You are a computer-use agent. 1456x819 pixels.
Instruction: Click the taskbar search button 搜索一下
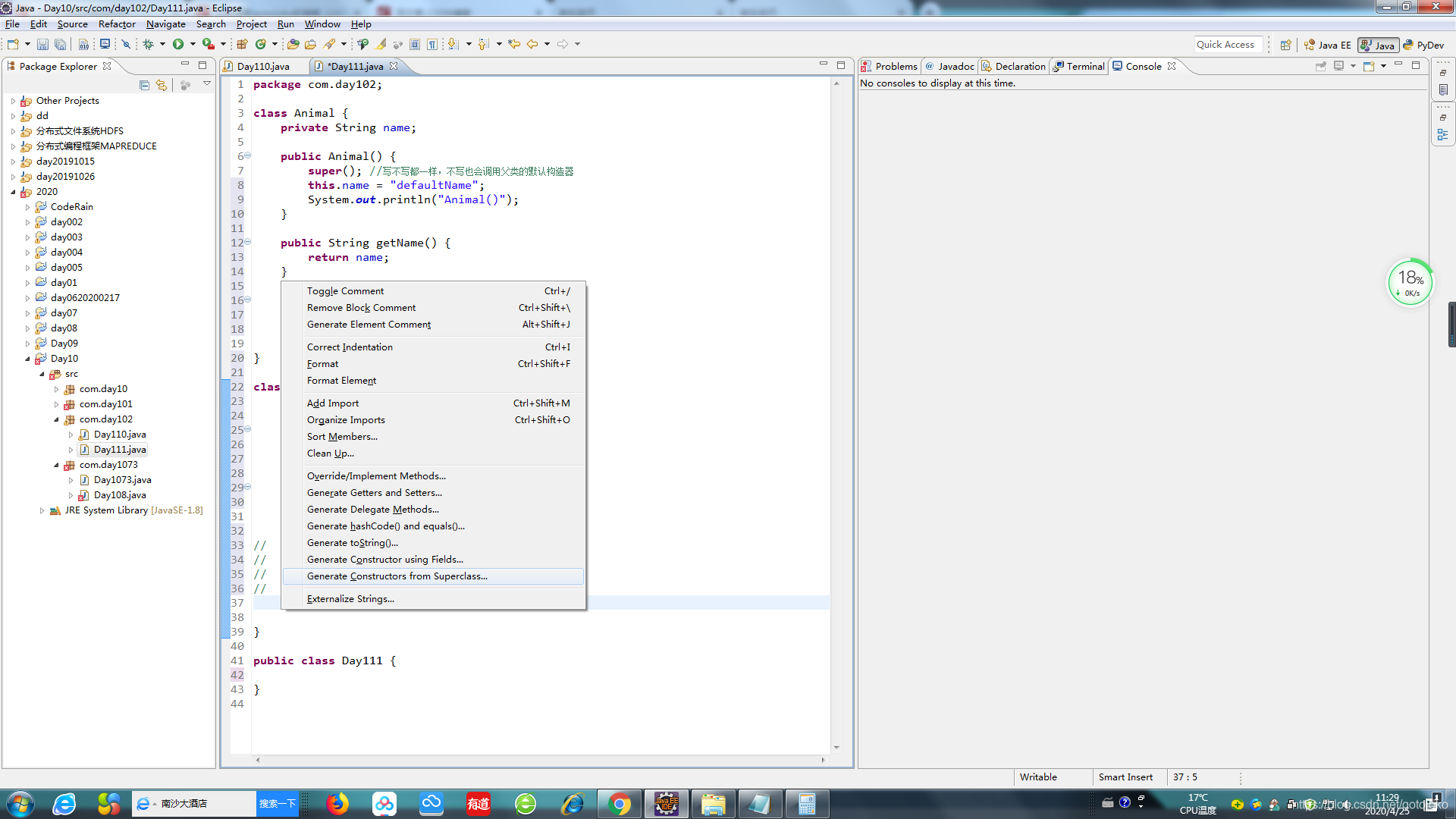pos(277,804)
